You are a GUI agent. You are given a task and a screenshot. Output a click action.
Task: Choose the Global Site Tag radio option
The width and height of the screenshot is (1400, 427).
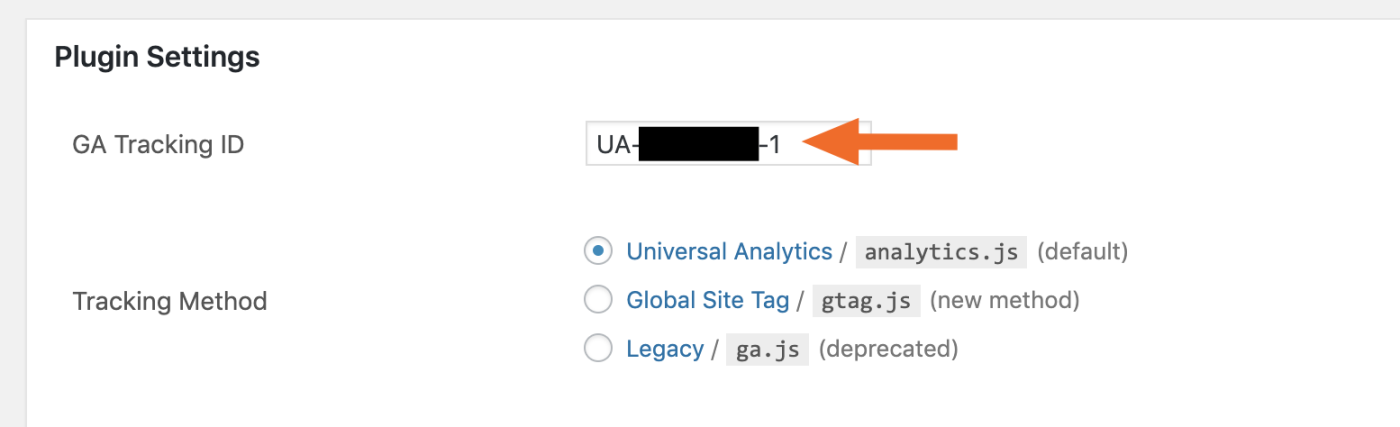click(598, 299)
